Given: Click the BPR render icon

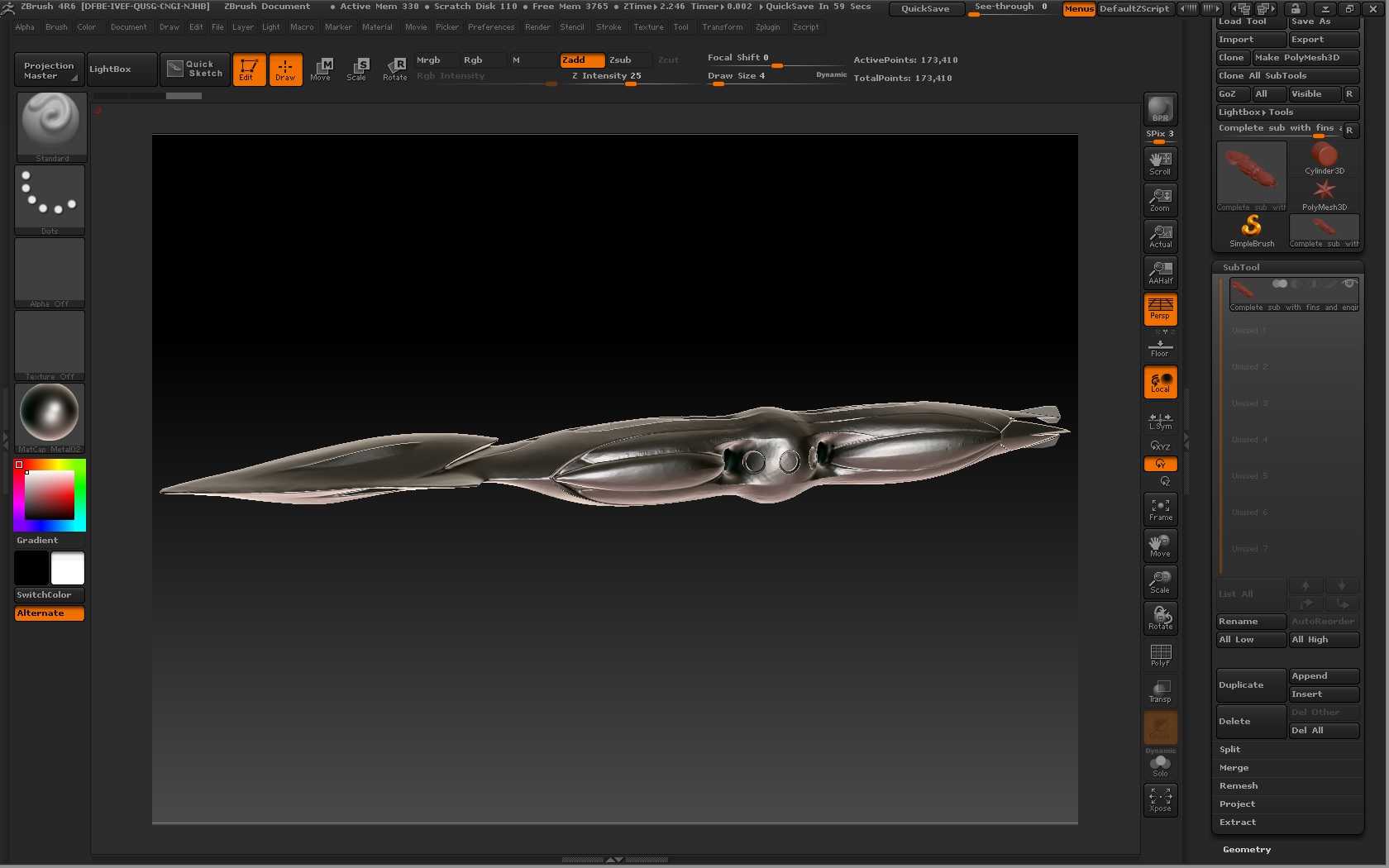Looking at the screenshot, I should click(x=1160, y=109).
